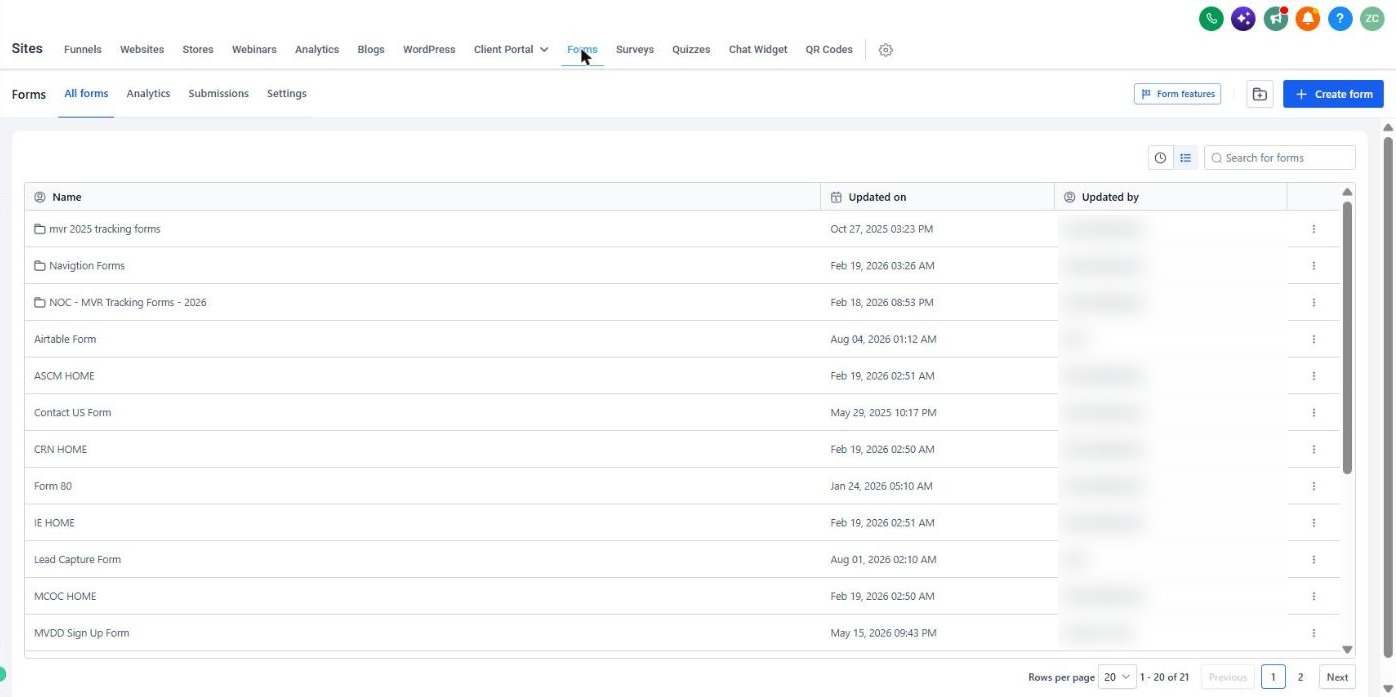The height and width of the screenshot is (697, 1396).
Task: Open three-dot menu for Navigtion Forms row
Action: (x=1313, y=266)
